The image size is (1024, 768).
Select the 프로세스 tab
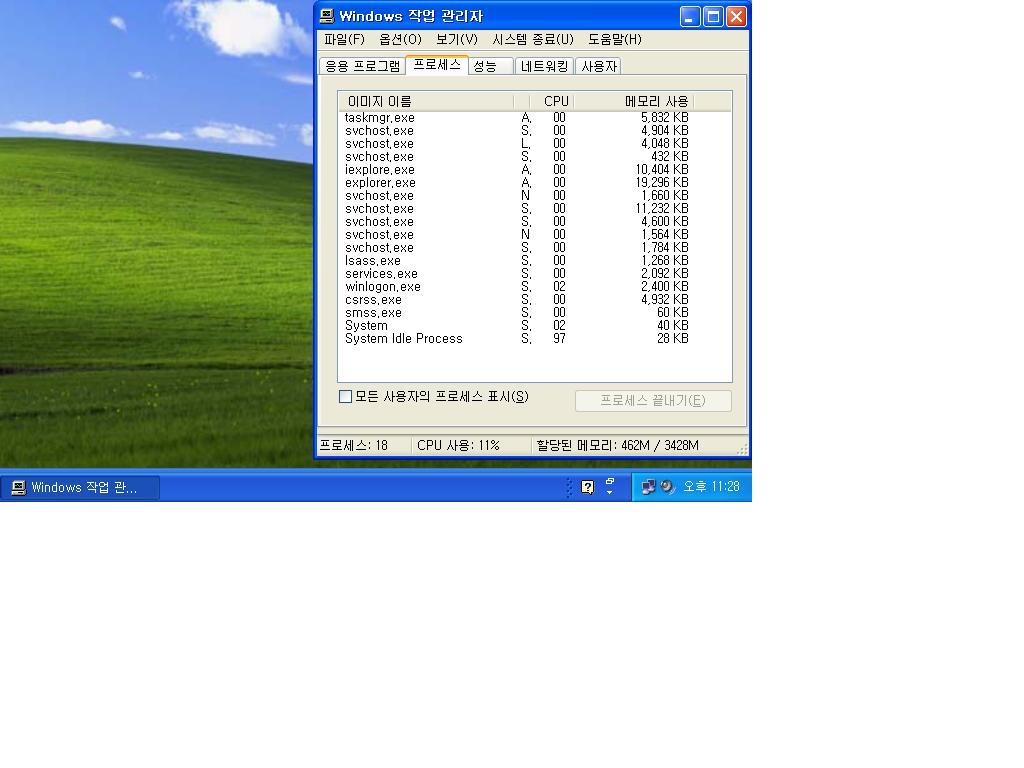(437, 65)
